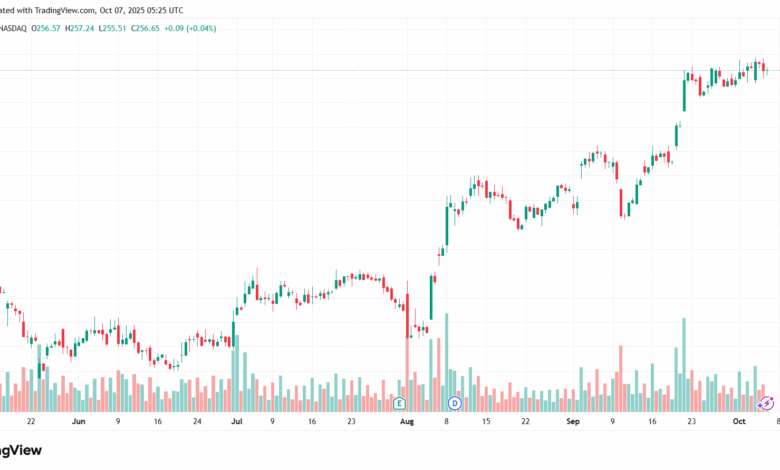This screenshot has width=780, height=470.
Task: Select the Sep label on time axis
Action: tap(573, 423)
